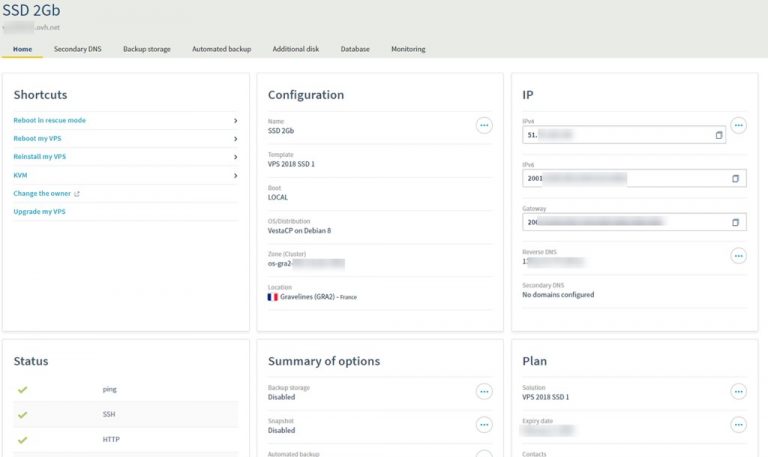
Task: Click the Reinstall my VPS link
Action: [40, 157]
